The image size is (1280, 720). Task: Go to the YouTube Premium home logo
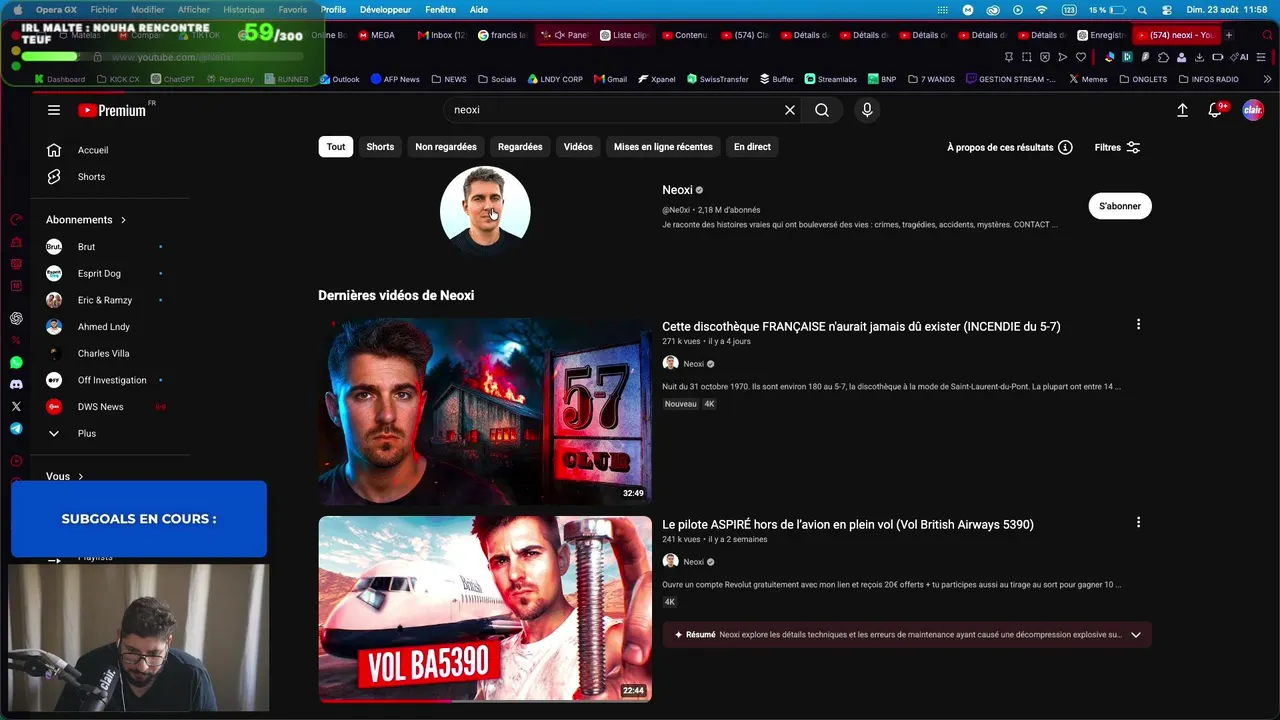pos(111,110)
